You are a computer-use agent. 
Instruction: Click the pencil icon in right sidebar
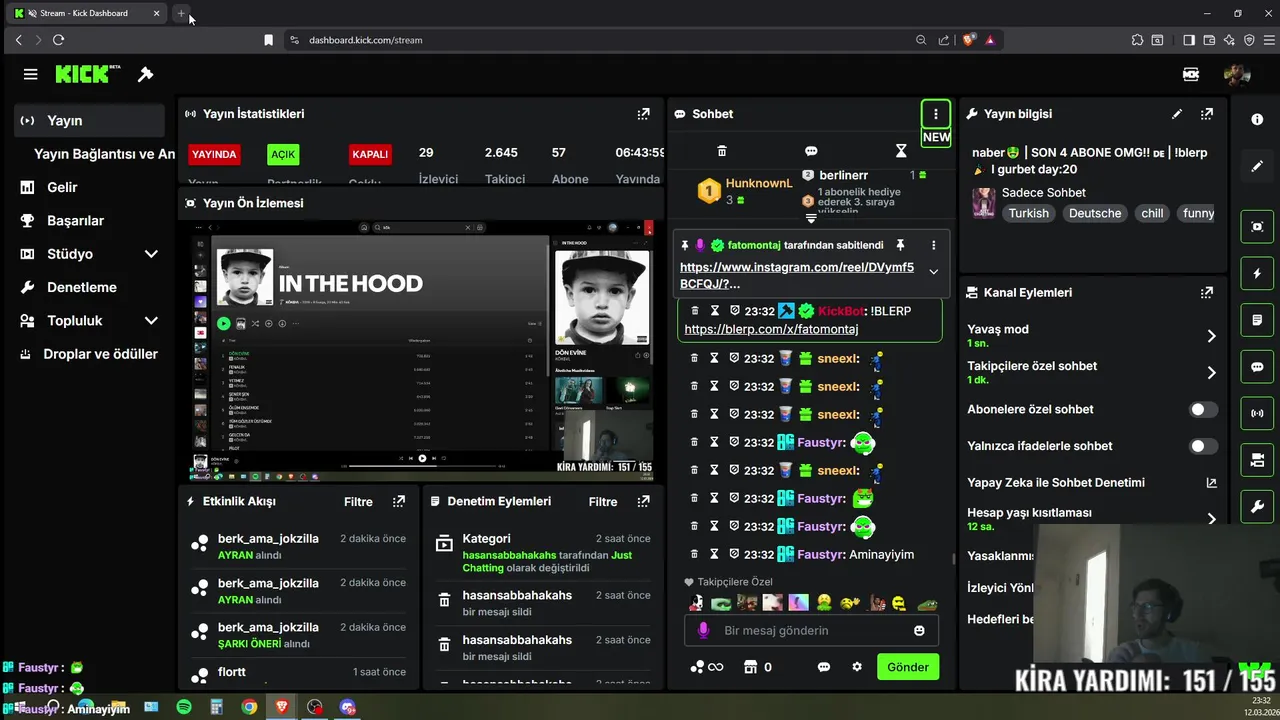pos(1257,166)
